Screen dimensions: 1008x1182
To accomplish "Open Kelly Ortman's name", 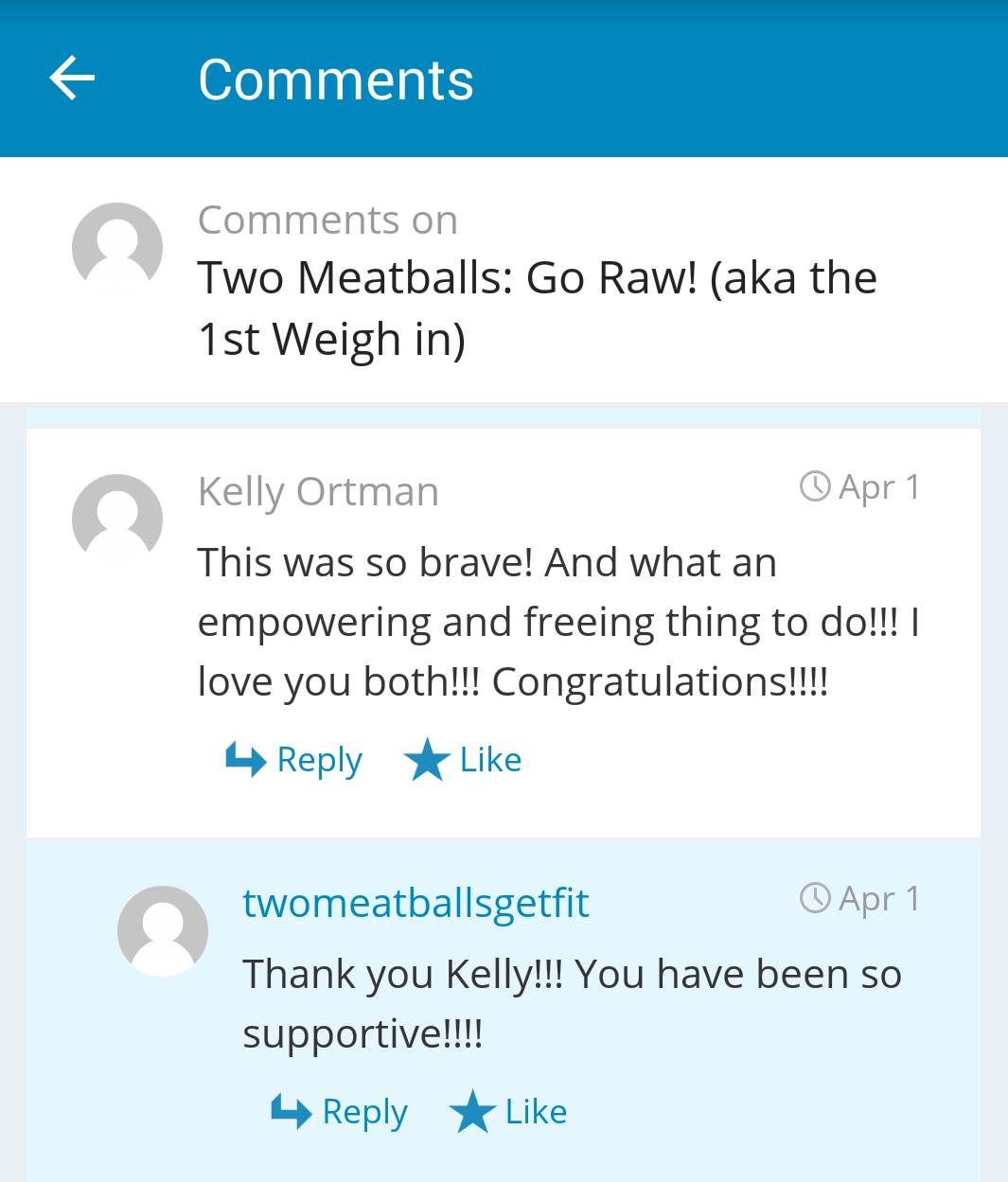I will [318, 491].
